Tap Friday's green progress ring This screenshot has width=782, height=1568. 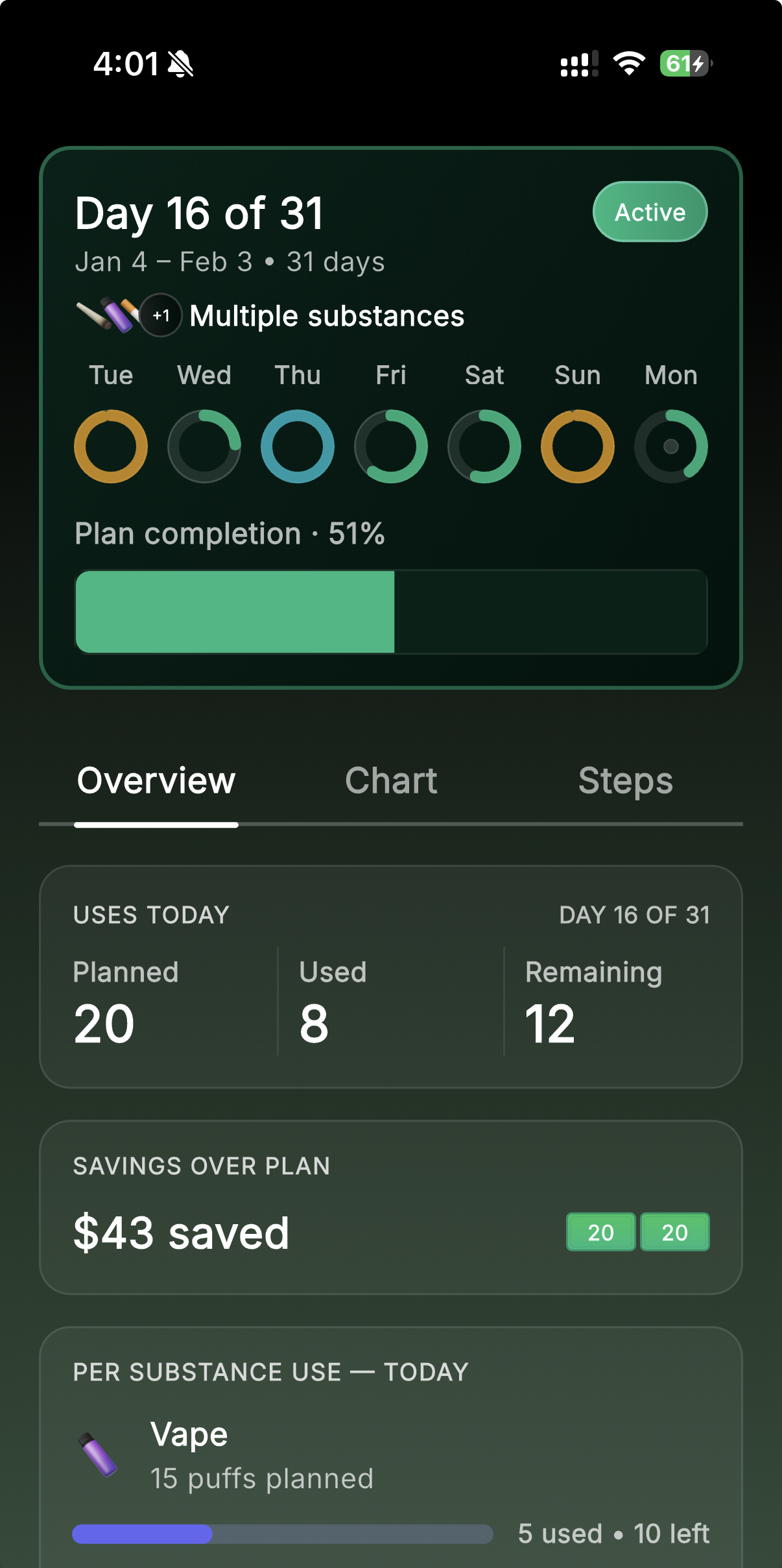point(391,446)
